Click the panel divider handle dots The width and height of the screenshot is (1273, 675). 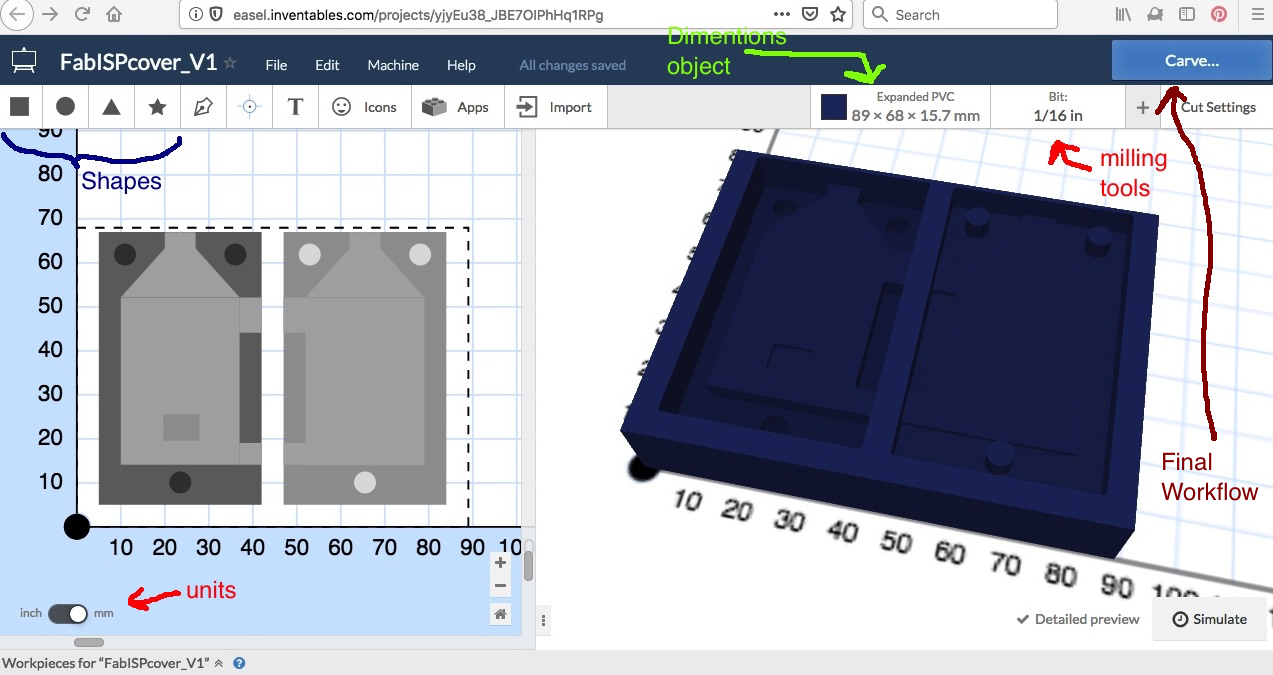coord(543,620)
